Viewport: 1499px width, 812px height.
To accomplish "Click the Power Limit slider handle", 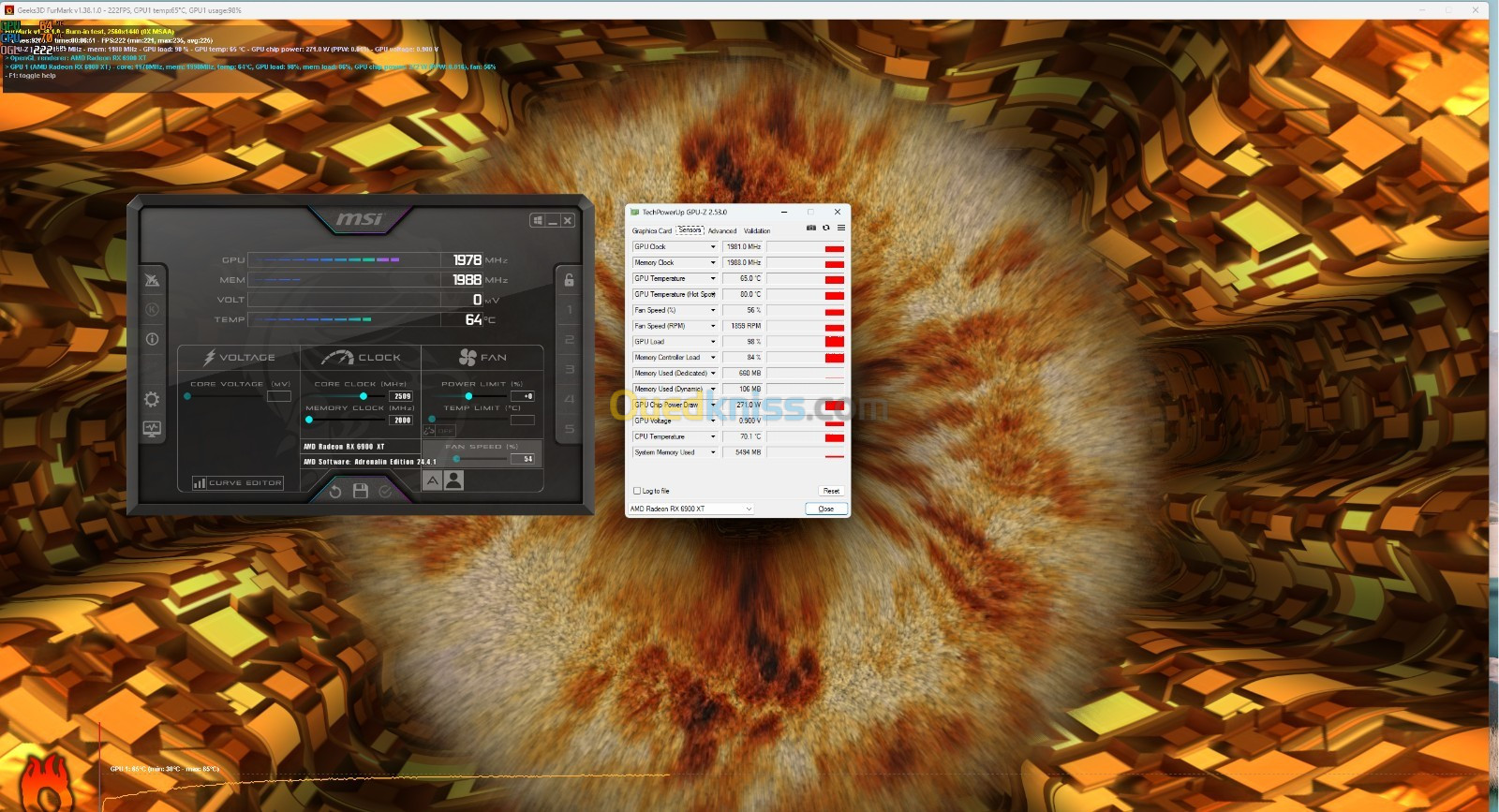I will (x=468, y=396).
